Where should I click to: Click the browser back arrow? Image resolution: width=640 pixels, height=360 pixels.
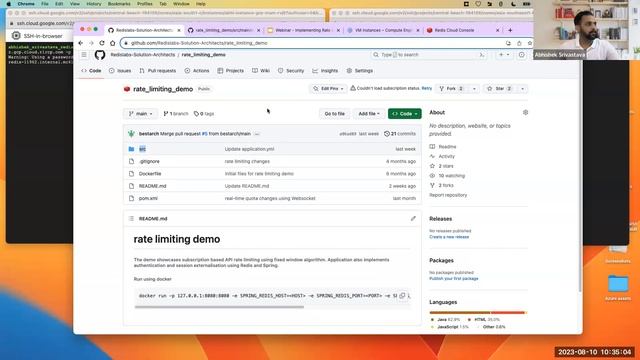pos(81,43)
